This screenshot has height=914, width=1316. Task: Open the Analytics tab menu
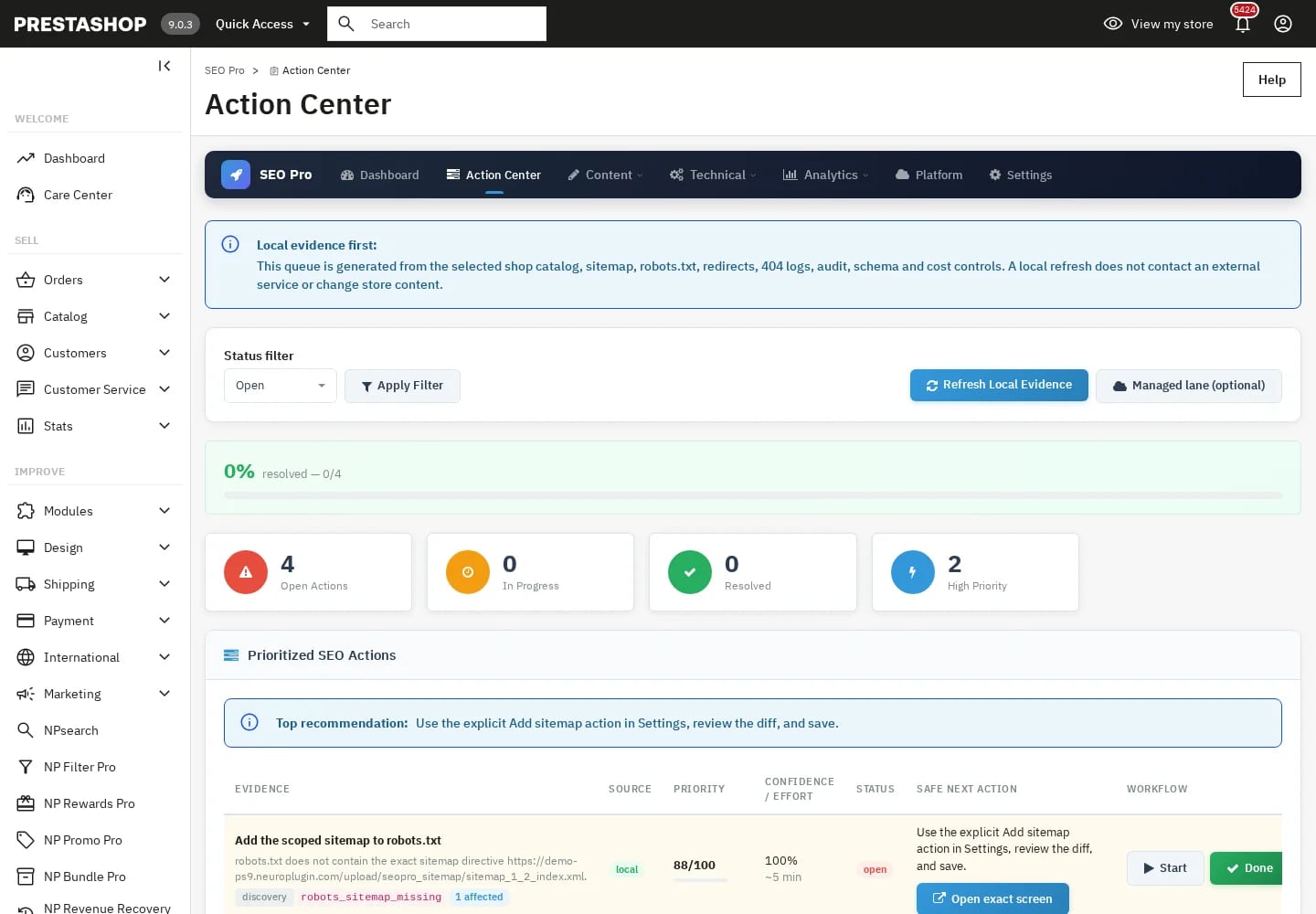[825, 175]
